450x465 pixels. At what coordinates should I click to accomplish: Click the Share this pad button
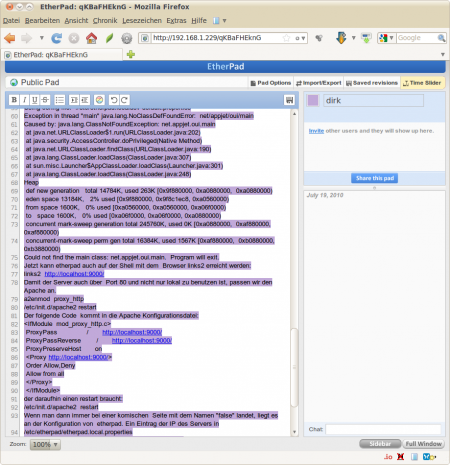[374, 178]
